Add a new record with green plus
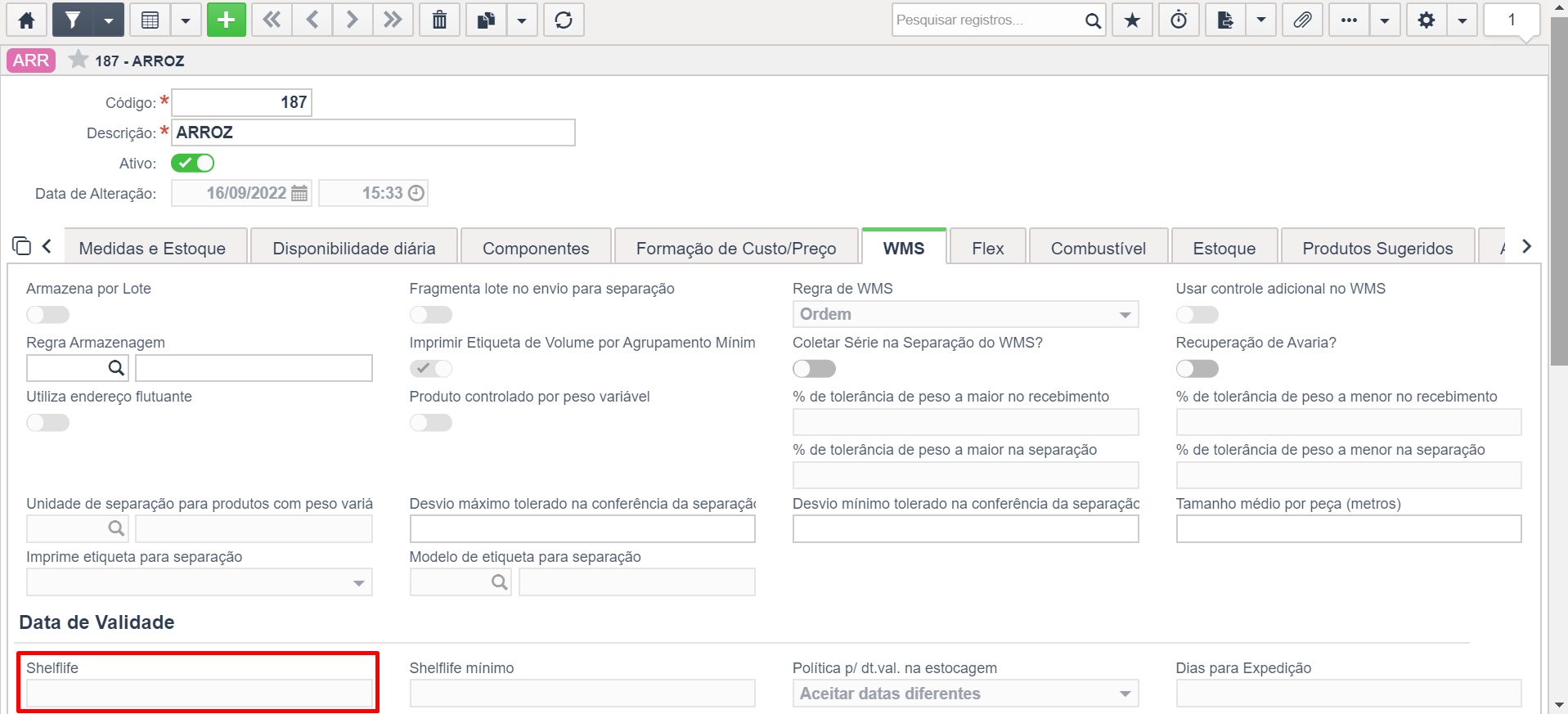This screenshot has width=1568, height=714. [227, 20]
